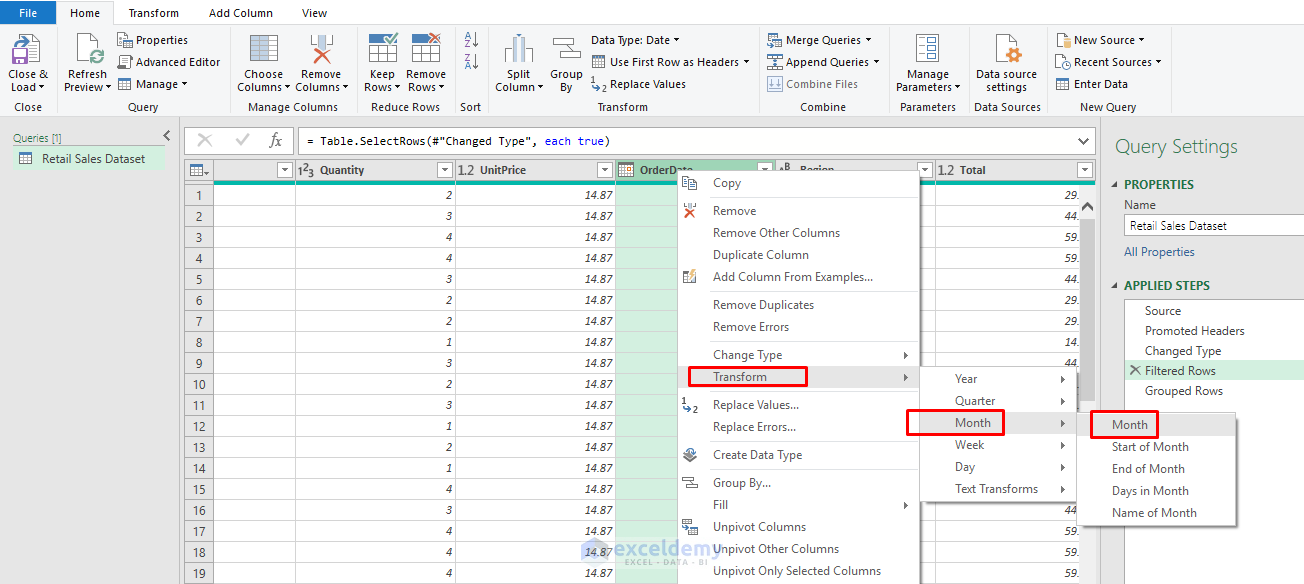Select the Grouped Rows step
Screen dimensions: 1304x584
click(x=1184, y=391)
